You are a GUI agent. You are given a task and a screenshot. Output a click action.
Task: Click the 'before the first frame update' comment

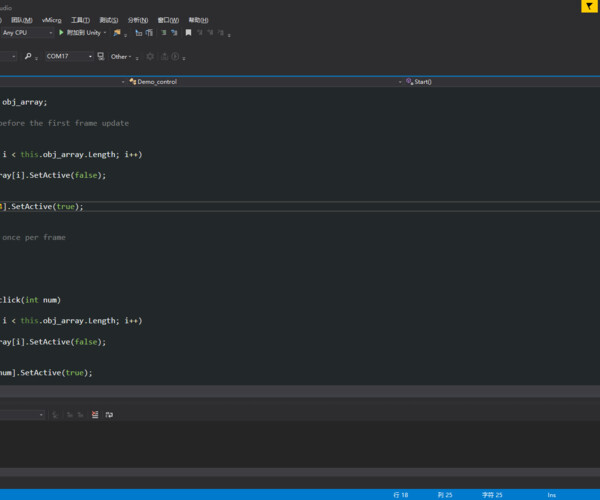tap(64, 123)
